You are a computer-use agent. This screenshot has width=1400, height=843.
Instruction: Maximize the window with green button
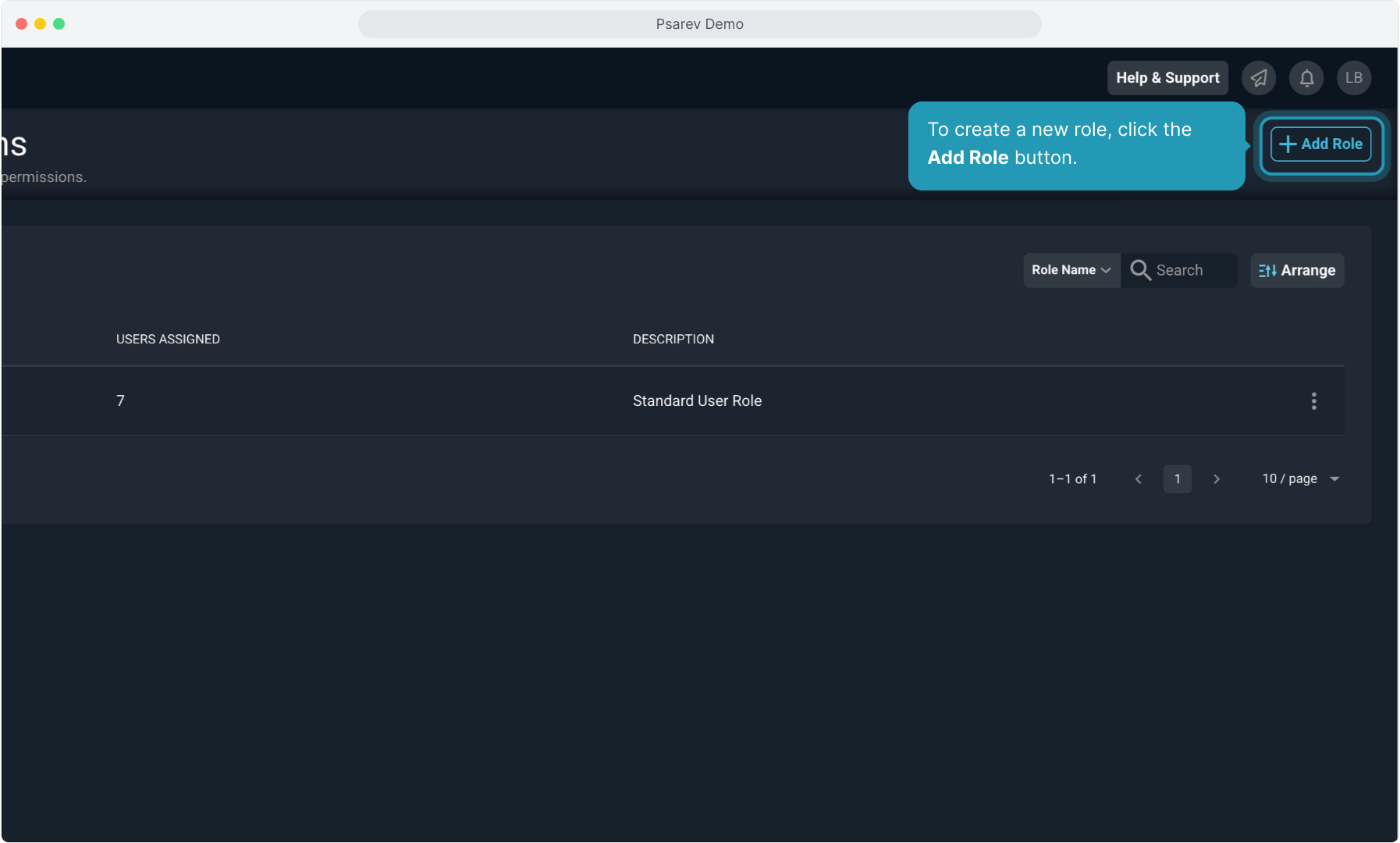59,24
